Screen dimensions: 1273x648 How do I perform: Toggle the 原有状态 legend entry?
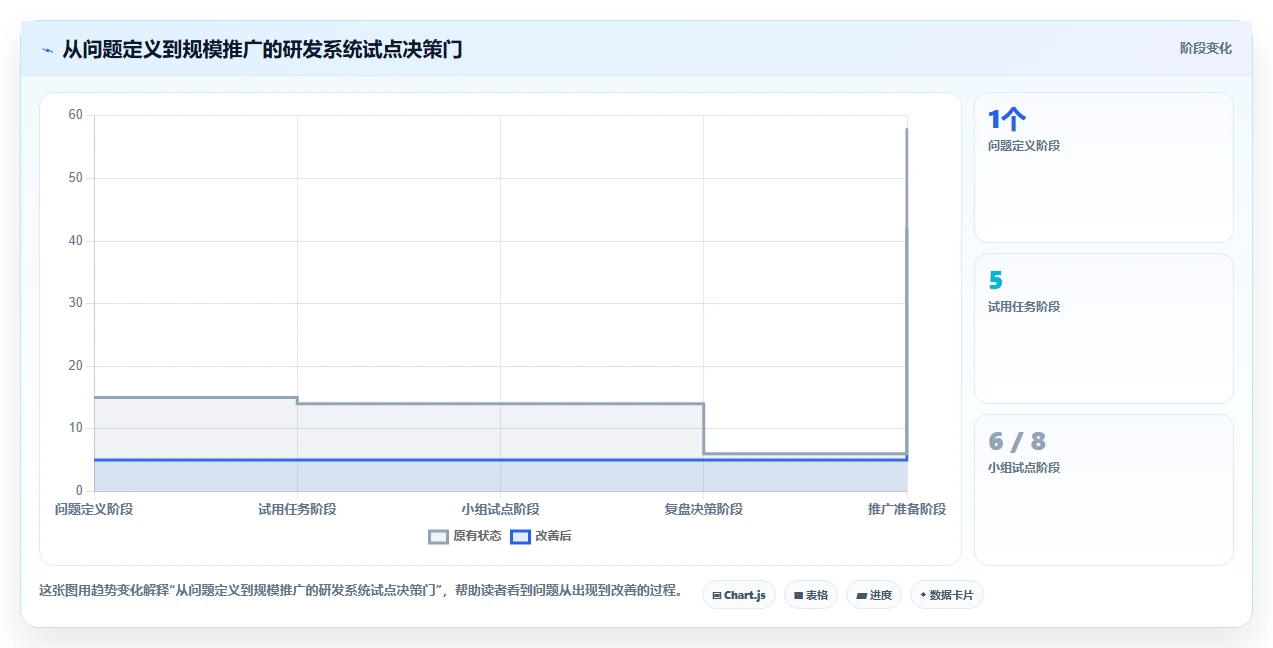click(x=465, y=536)
